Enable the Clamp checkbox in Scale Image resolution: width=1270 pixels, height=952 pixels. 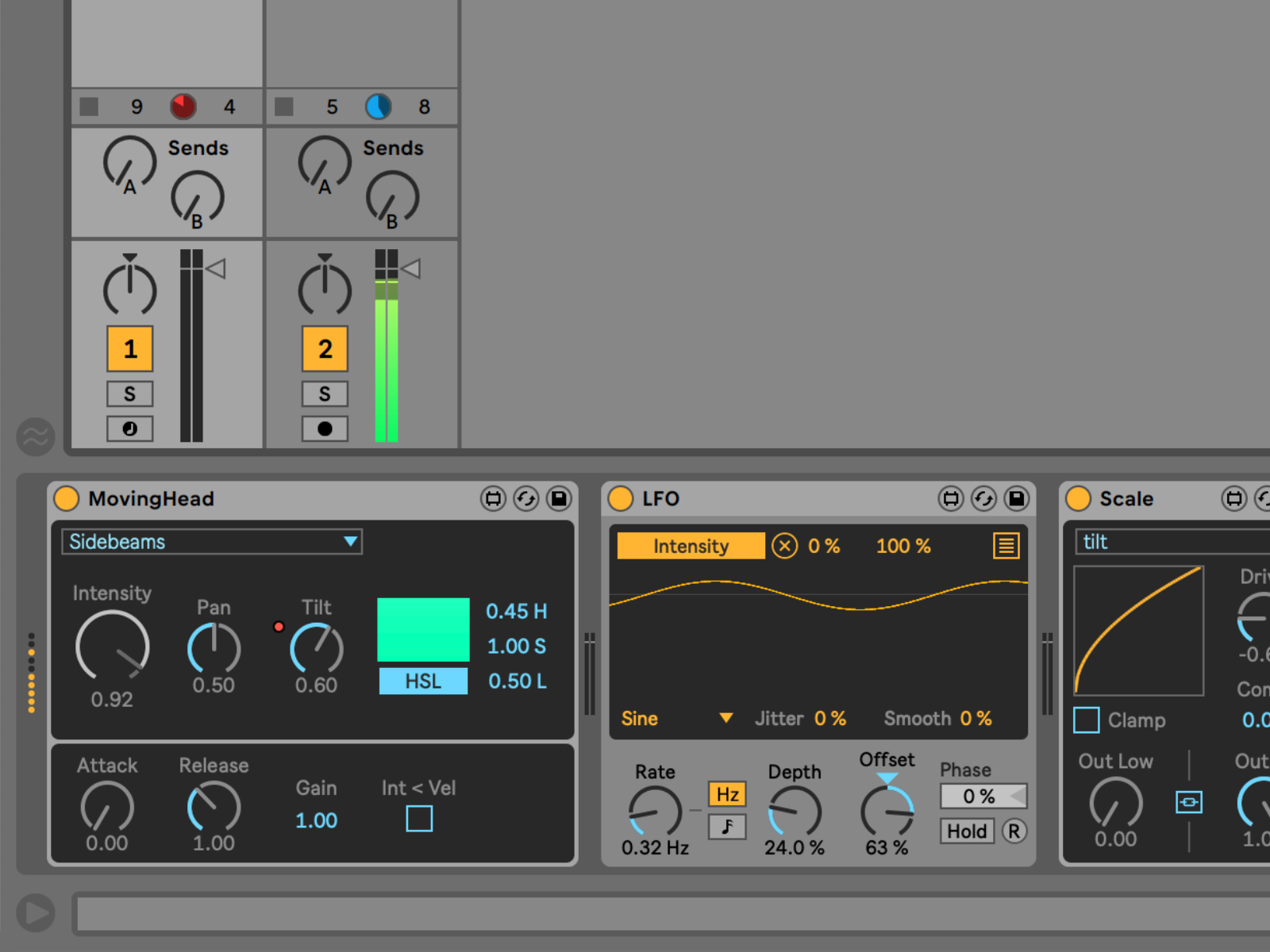point(1086,720)
